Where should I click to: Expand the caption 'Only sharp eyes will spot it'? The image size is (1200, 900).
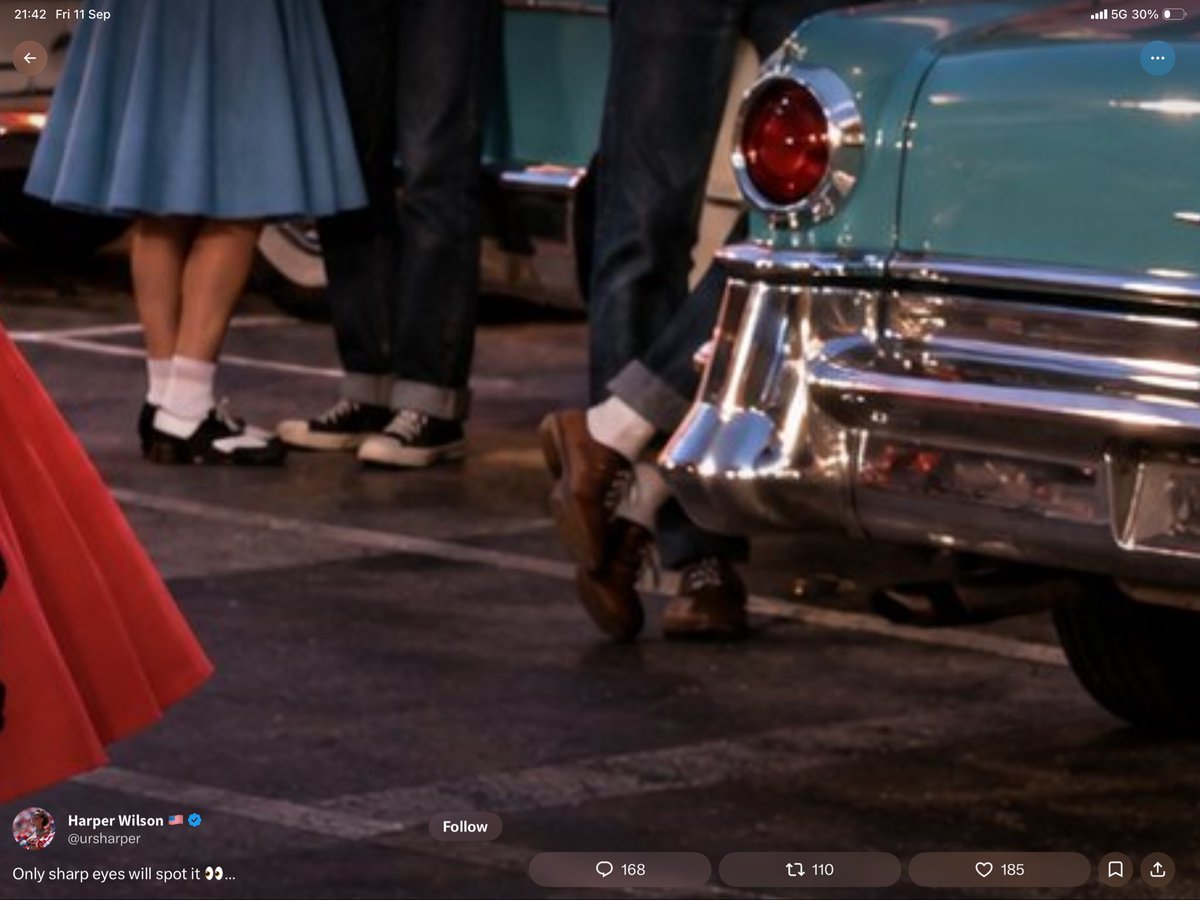[124, 874]
